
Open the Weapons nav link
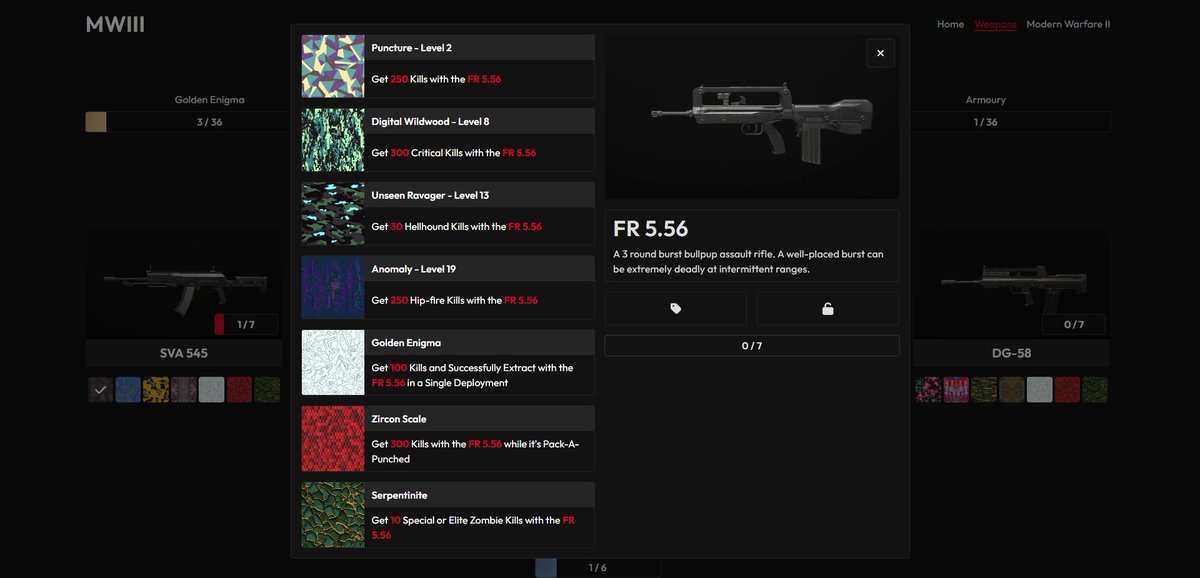point(995,24)
